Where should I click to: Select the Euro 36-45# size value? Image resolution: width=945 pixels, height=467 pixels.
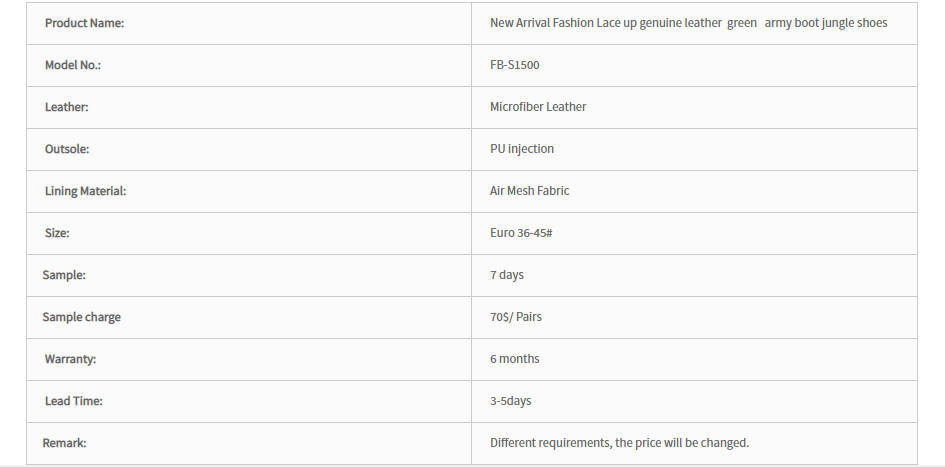[521, 233]
